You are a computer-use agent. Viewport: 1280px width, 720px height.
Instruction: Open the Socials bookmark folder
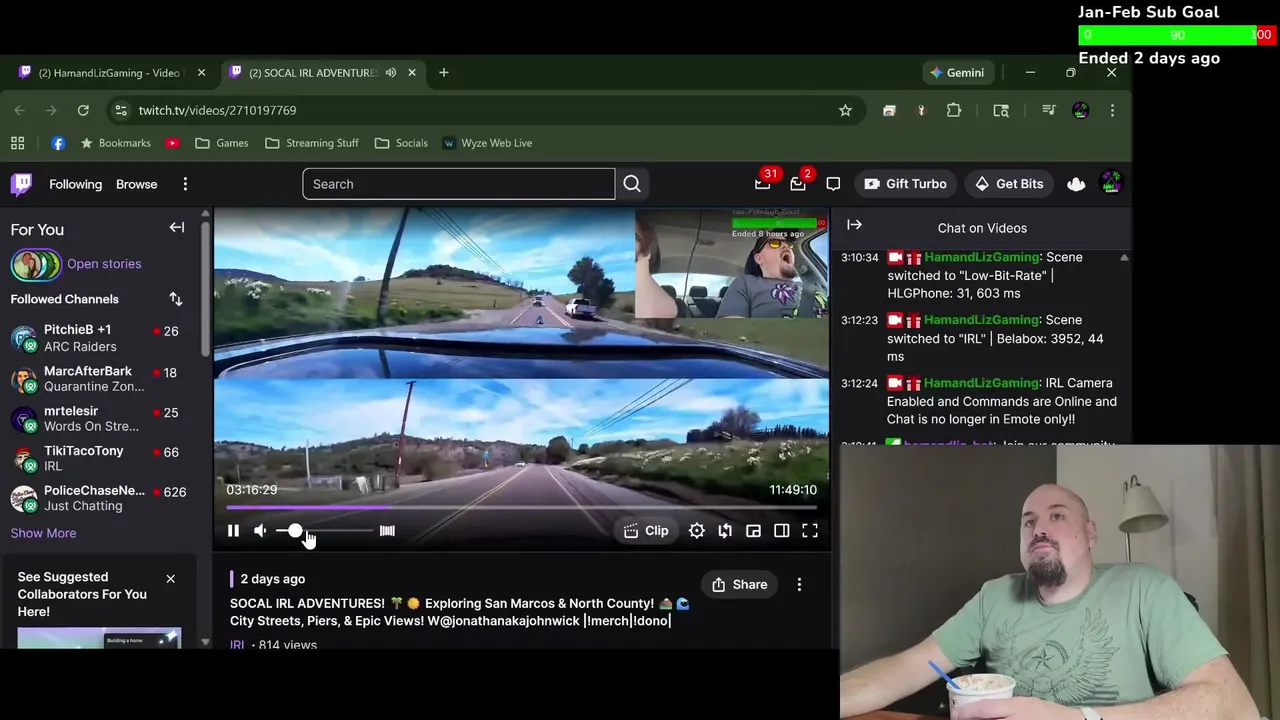tap(401, 143)
